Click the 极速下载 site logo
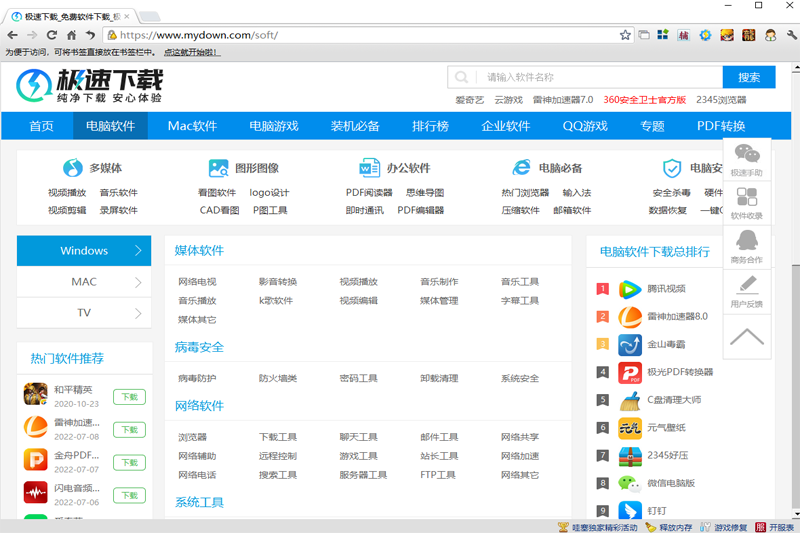Screen dimensions: 800x533 tap(89, 85)
